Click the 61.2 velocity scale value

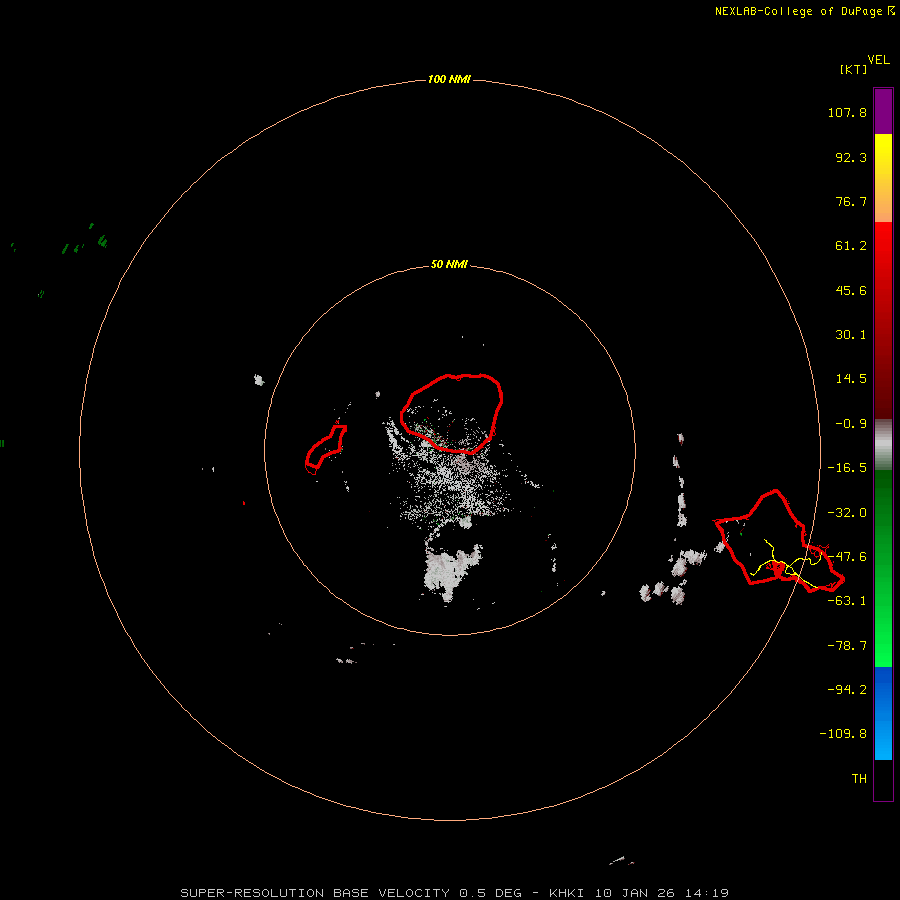tap(851, 246)
